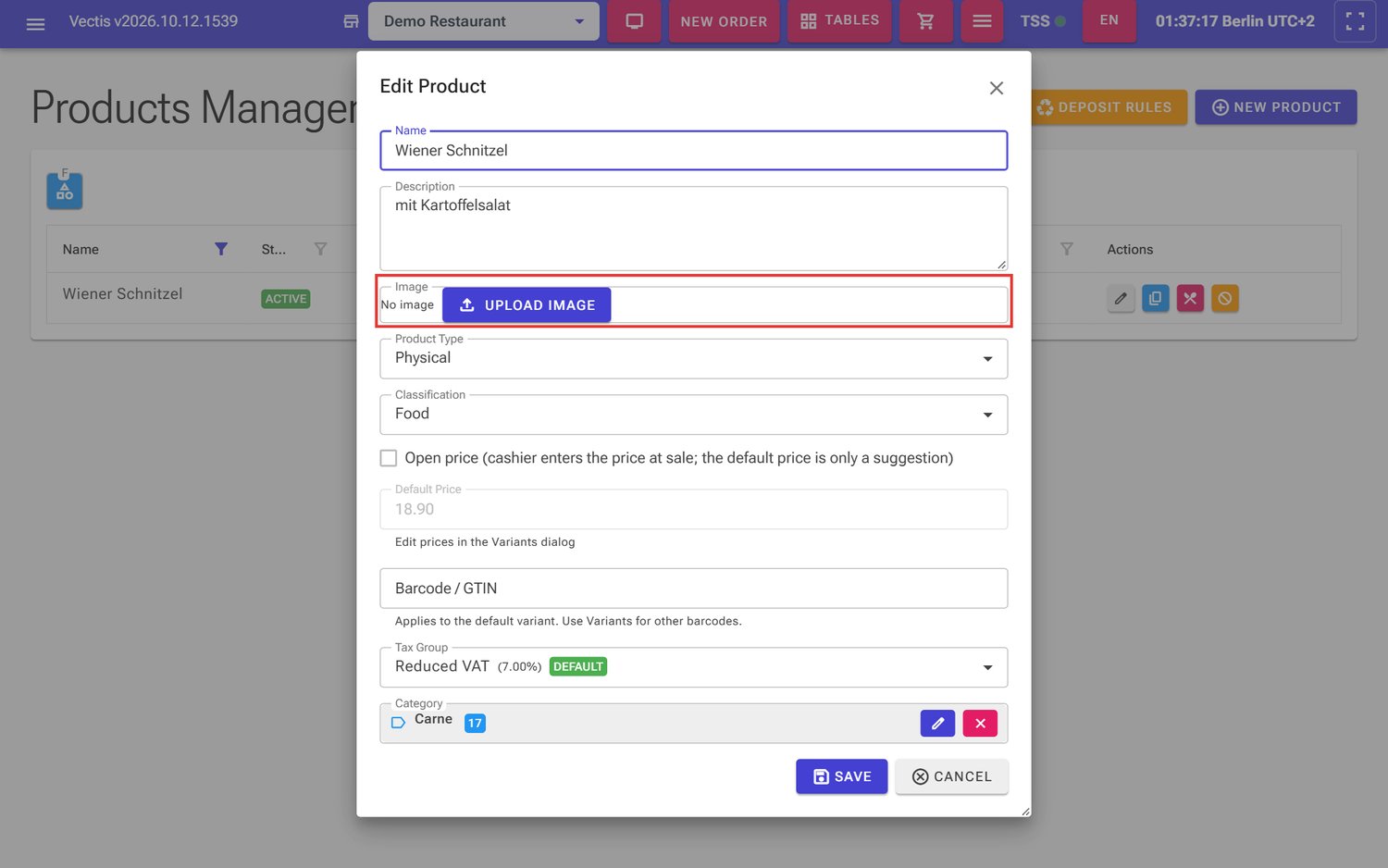Focus the Name input field
This screenshot has width=1388, height=868.
tap(694, 151)
